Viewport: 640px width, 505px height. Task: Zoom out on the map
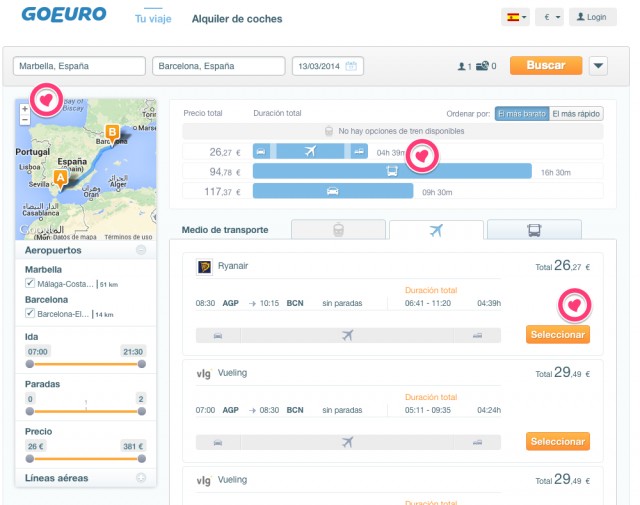(25, 120)
